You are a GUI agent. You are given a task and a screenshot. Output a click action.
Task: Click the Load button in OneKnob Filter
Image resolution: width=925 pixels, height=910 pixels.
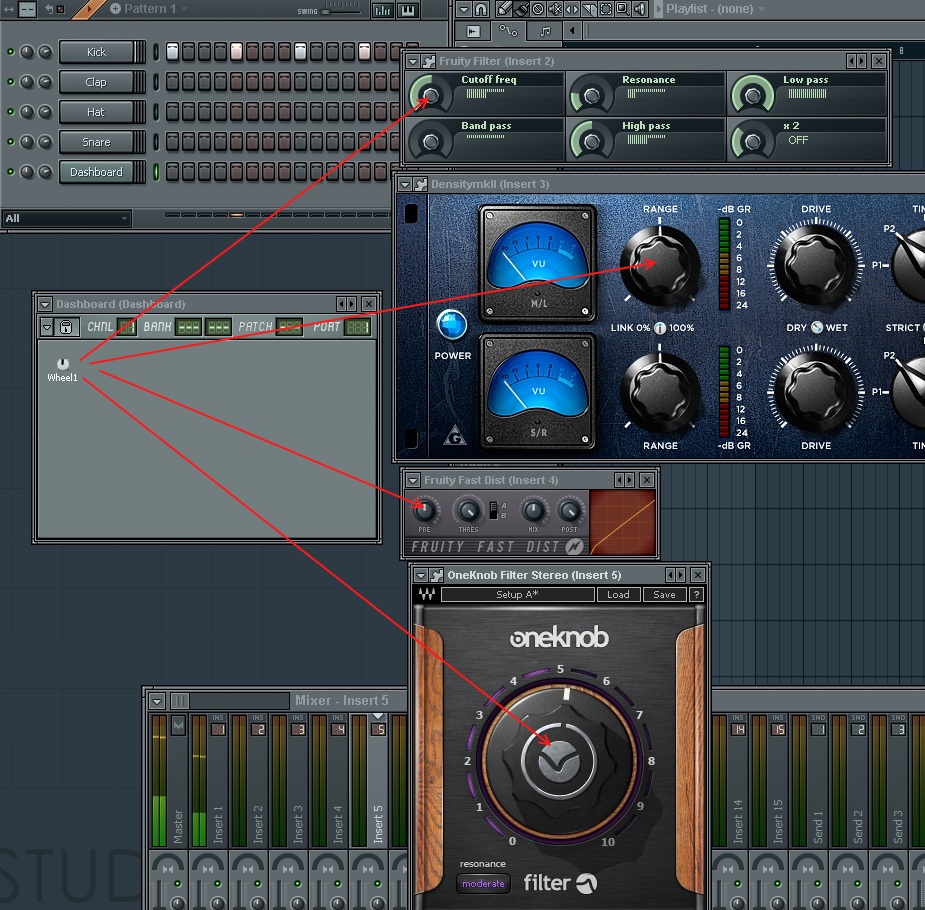coord(618,595)
